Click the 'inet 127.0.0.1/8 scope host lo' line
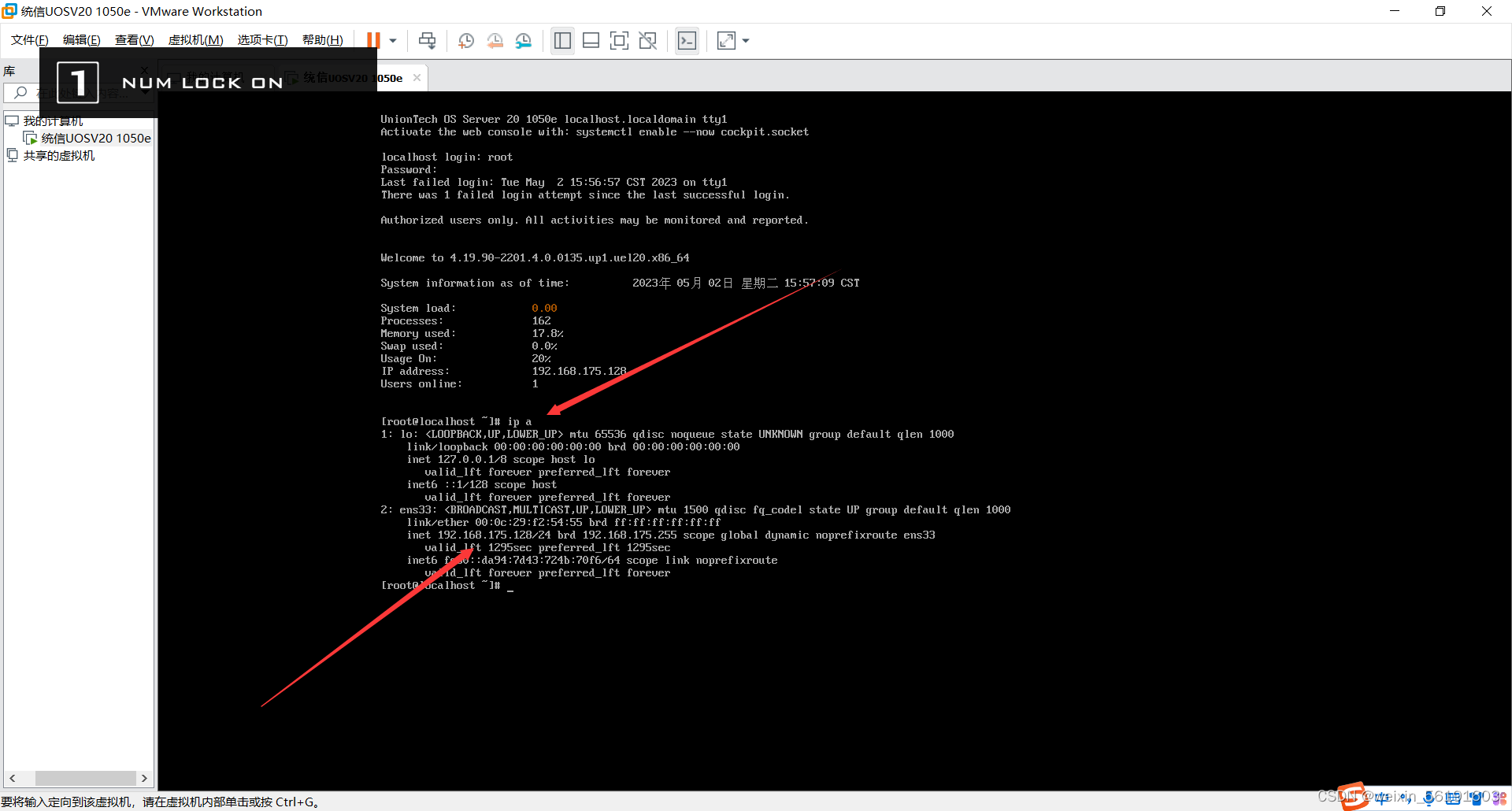The height and width of the screenshot is (811, 1512). [500, 459]
